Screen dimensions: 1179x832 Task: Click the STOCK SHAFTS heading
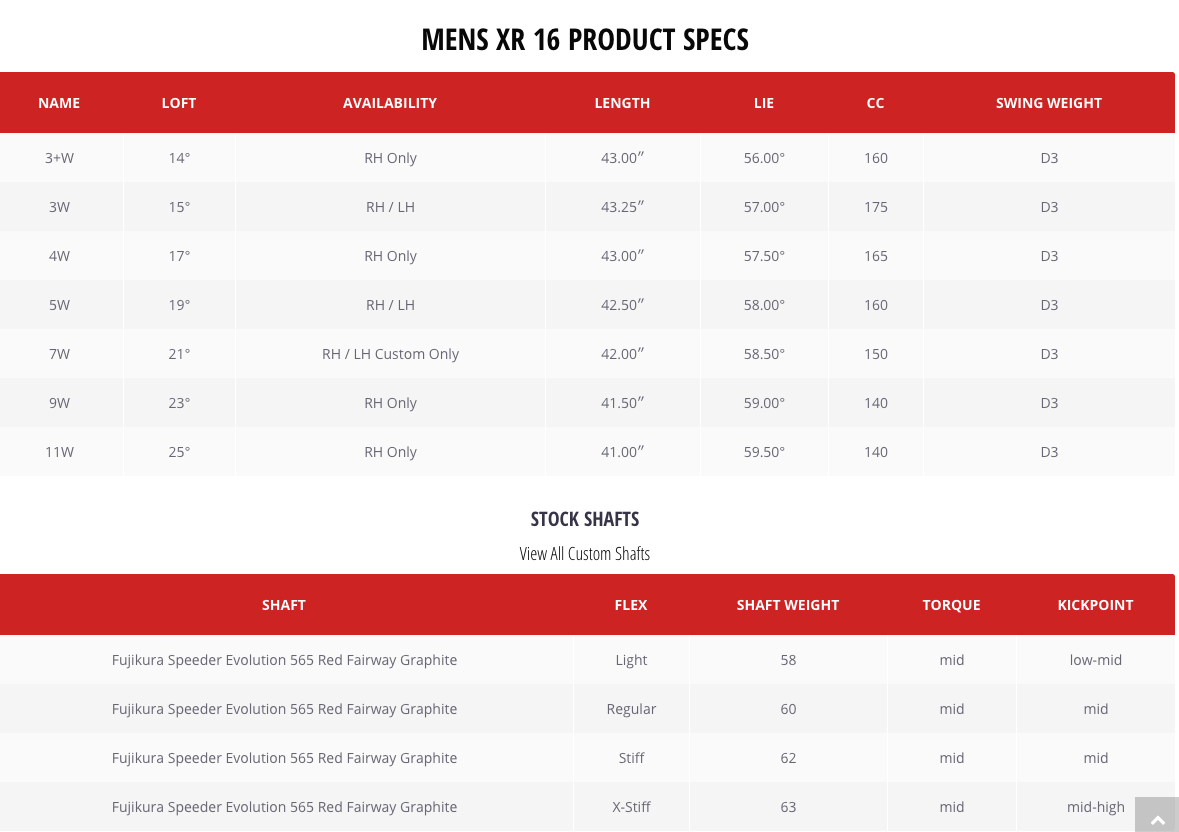point(585,519)
